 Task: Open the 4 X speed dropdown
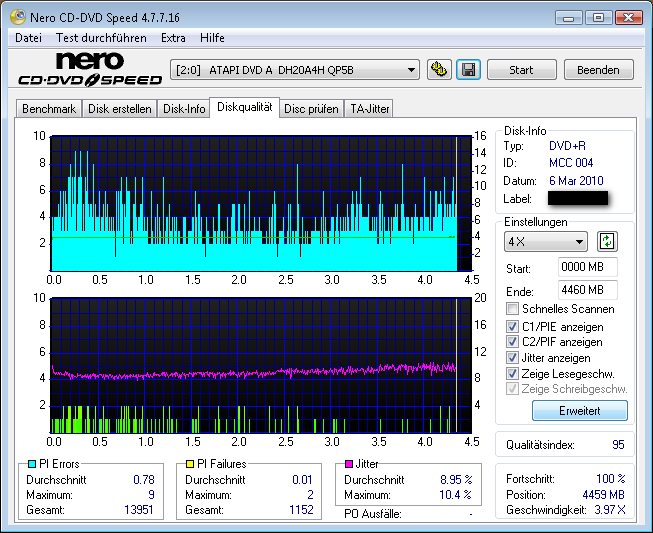point(546,242)
